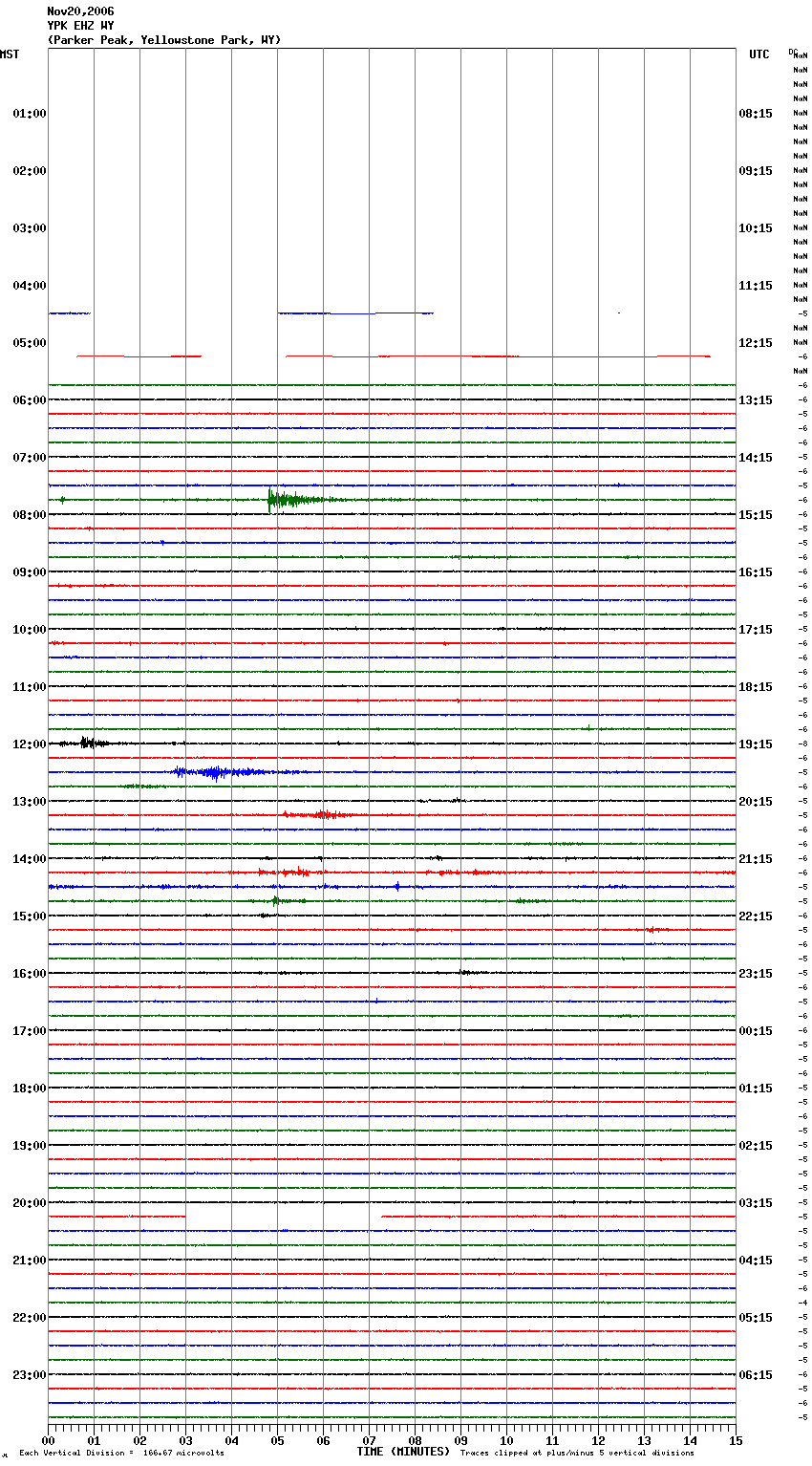The image size is (812, 1466).
Task: Click minute-axis tick label '00' at bottom
Action: click(48, 1440)
